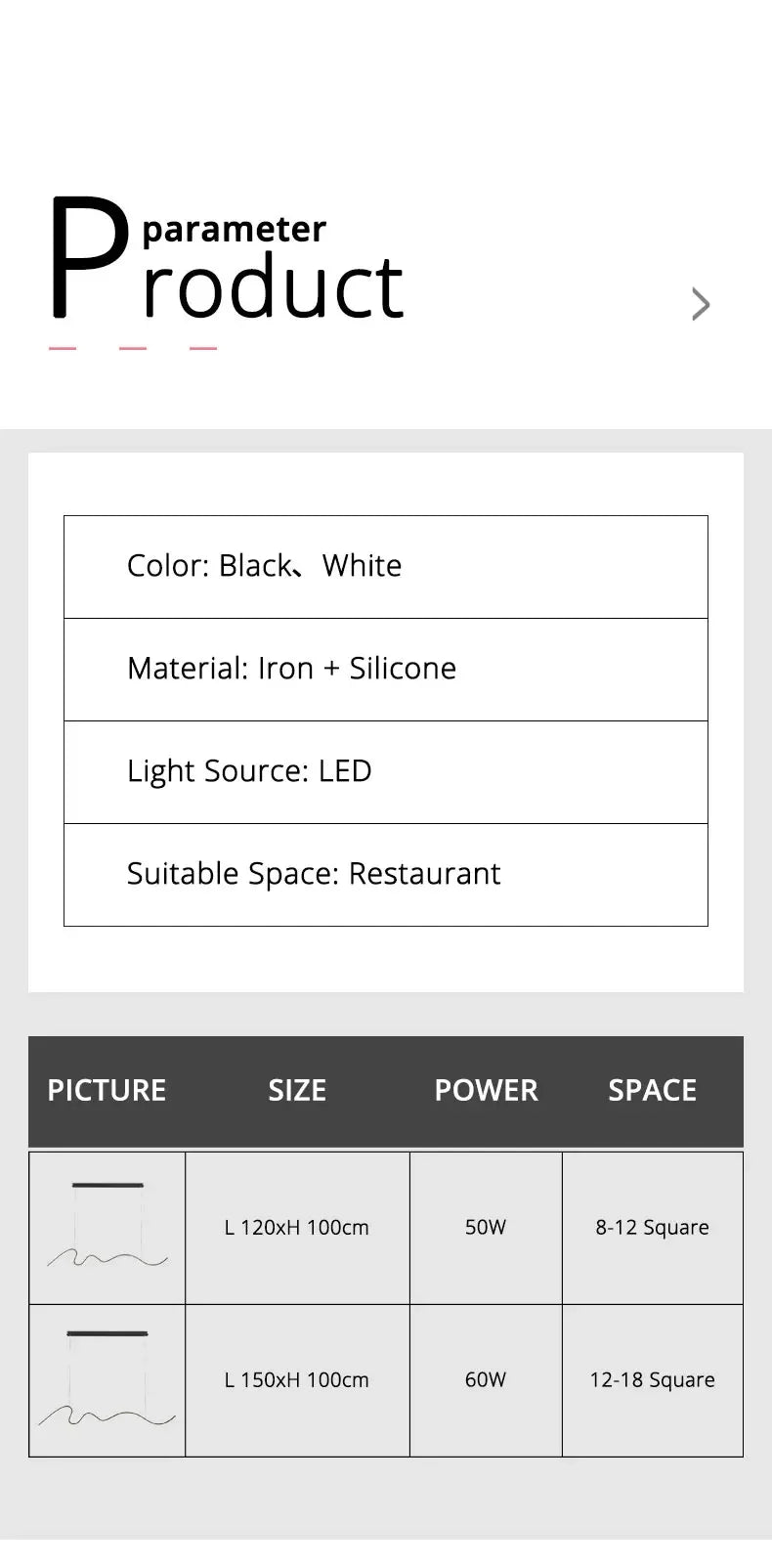Select the POWER column header
The height and width of the screenshot is (1568, 772).
coord(486,1090)
